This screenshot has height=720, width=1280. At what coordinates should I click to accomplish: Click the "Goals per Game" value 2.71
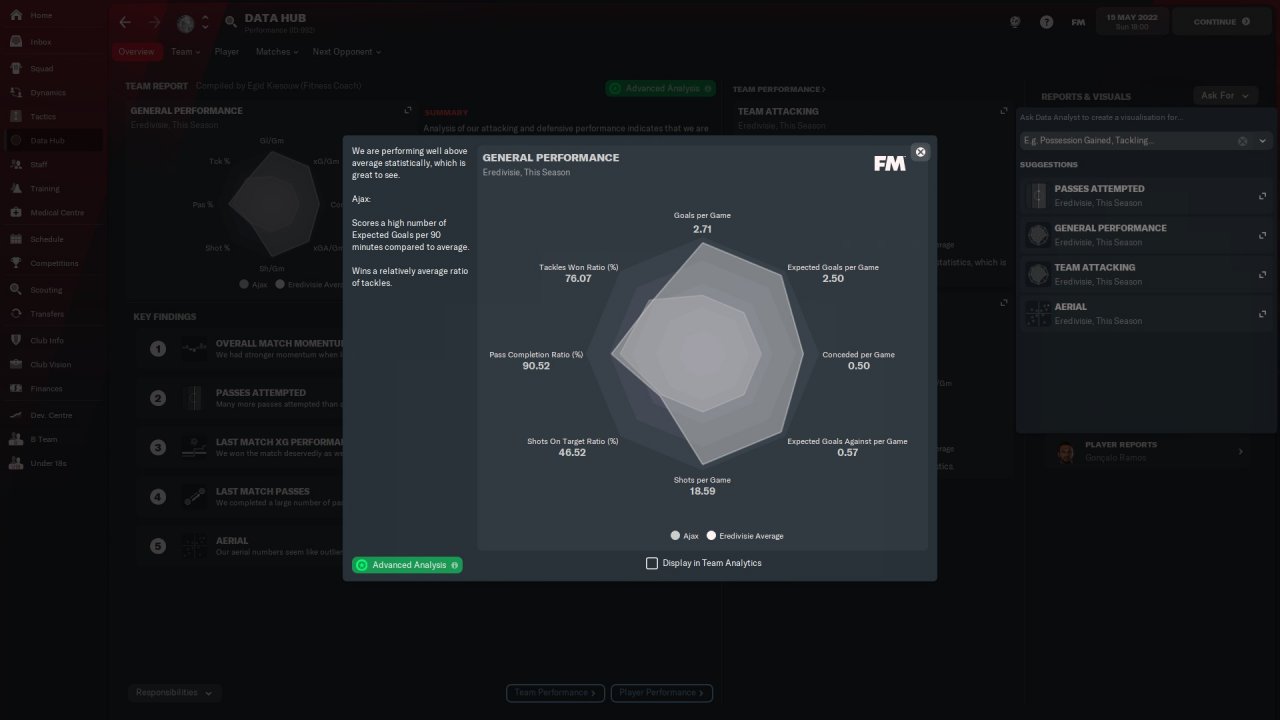click(x=702, y=229)
